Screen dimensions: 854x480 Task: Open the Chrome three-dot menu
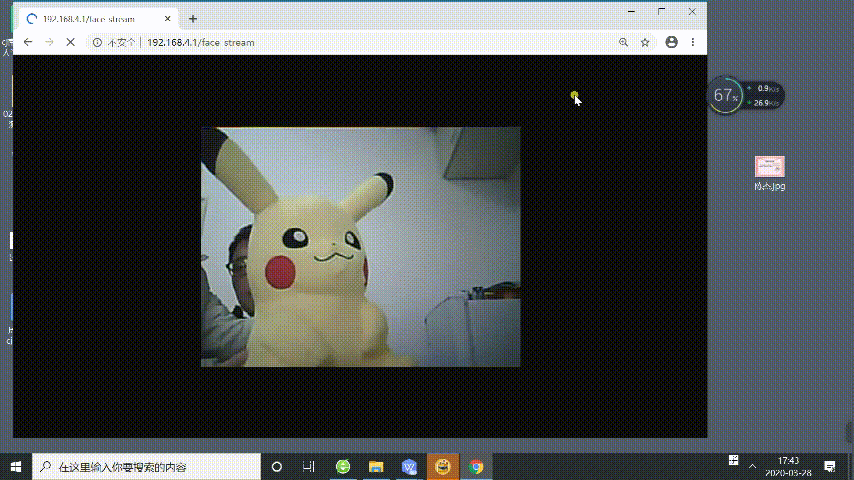(693, 42)
